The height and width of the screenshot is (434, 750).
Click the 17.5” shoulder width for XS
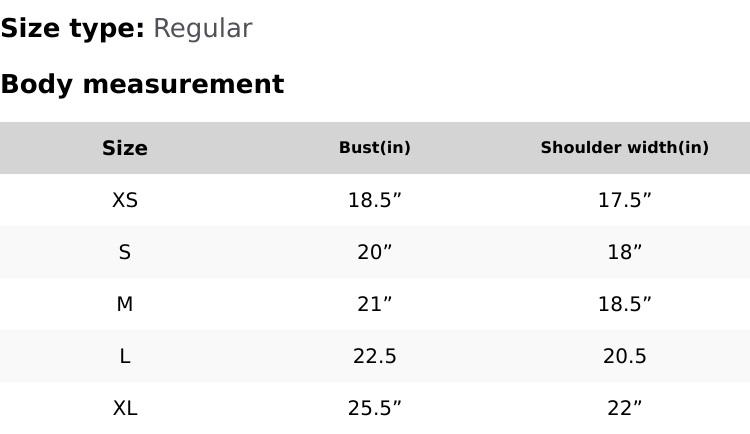point(625,200)
